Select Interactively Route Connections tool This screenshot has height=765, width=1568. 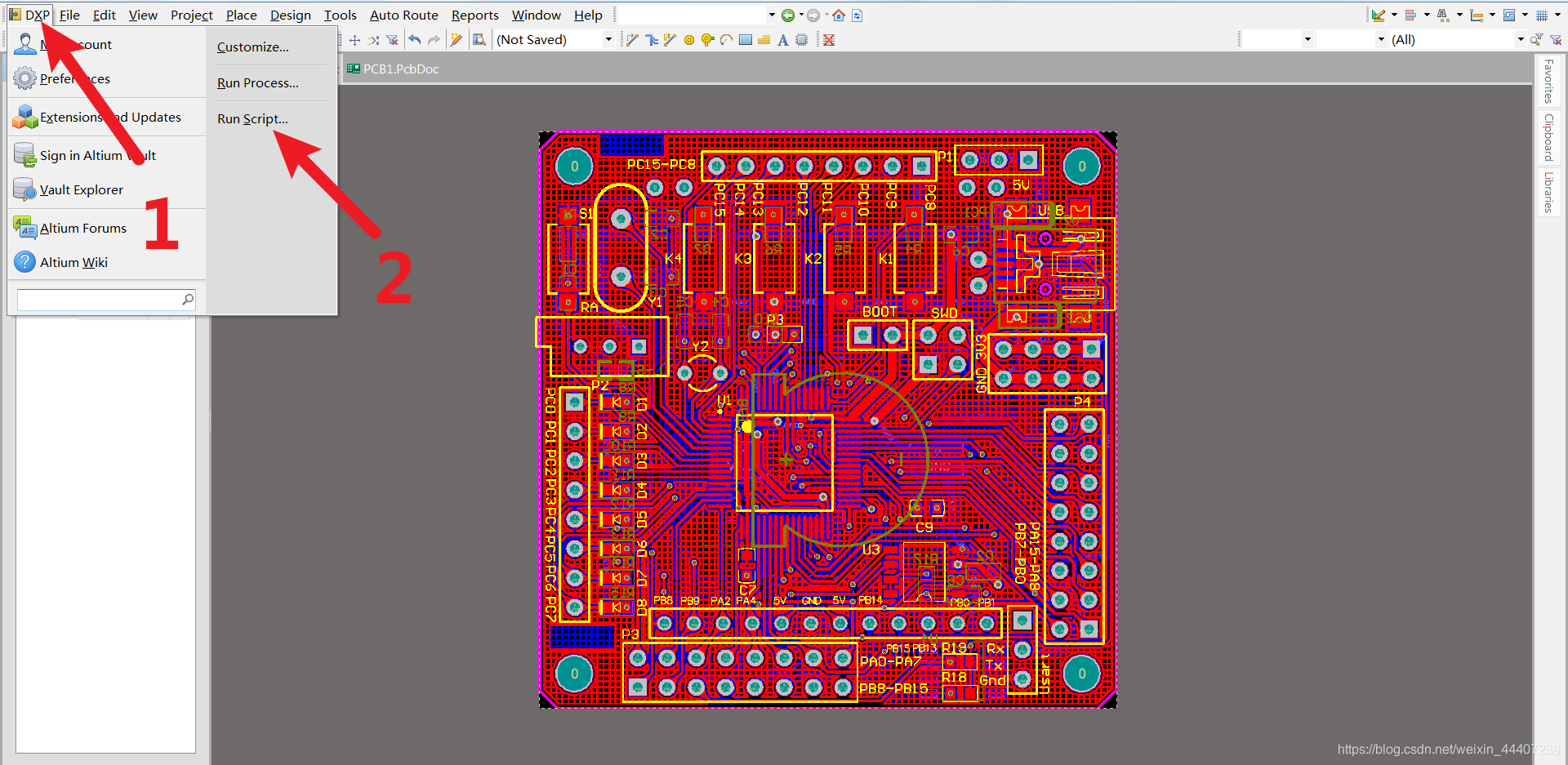pos(632,39)
